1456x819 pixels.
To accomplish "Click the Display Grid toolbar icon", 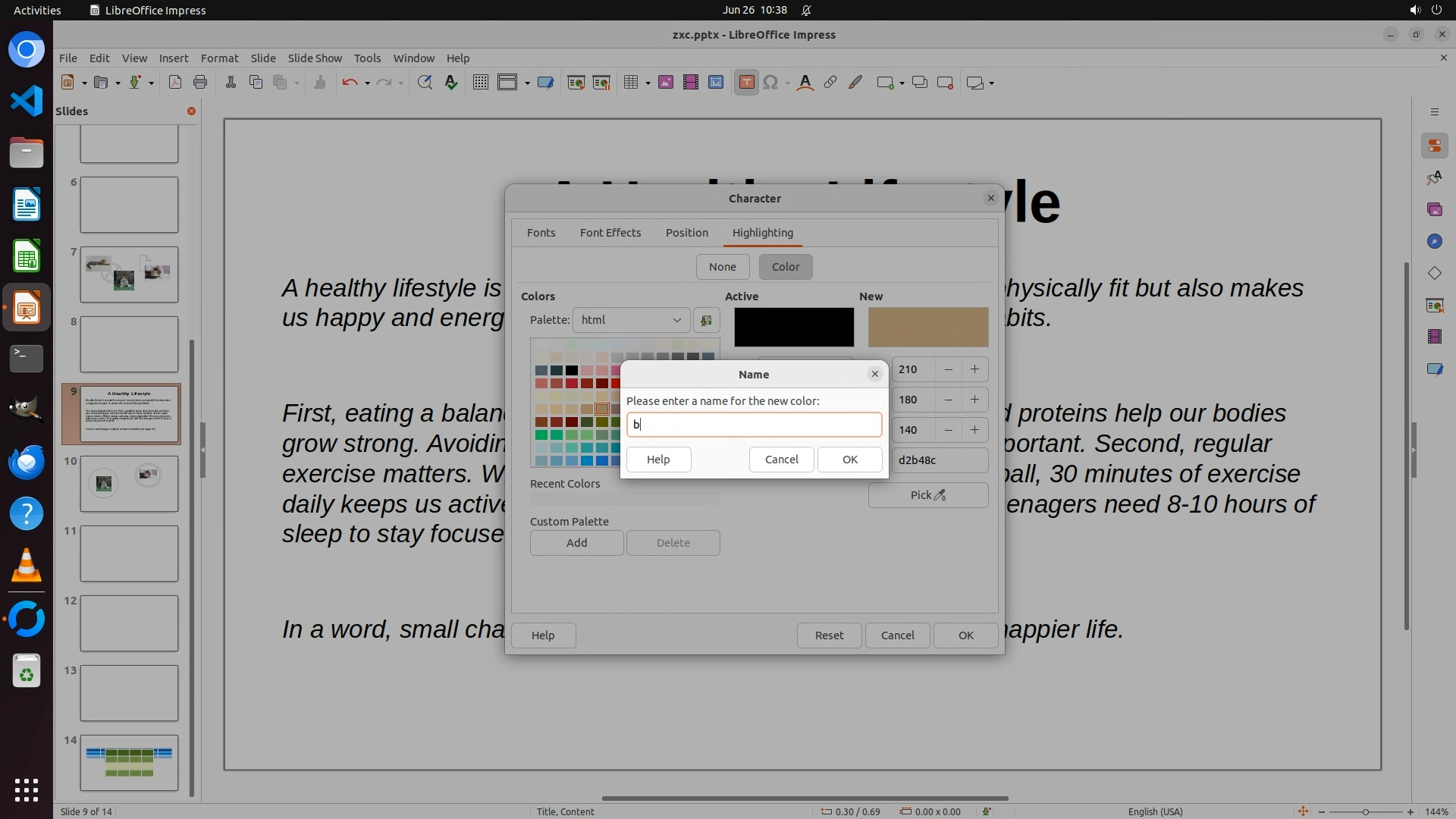I will tap(480, 83).
